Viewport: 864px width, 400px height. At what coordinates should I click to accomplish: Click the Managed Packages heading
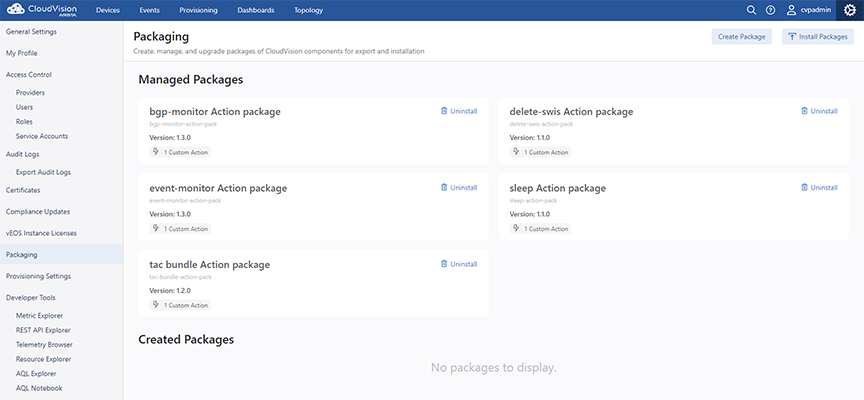(191, 79)
